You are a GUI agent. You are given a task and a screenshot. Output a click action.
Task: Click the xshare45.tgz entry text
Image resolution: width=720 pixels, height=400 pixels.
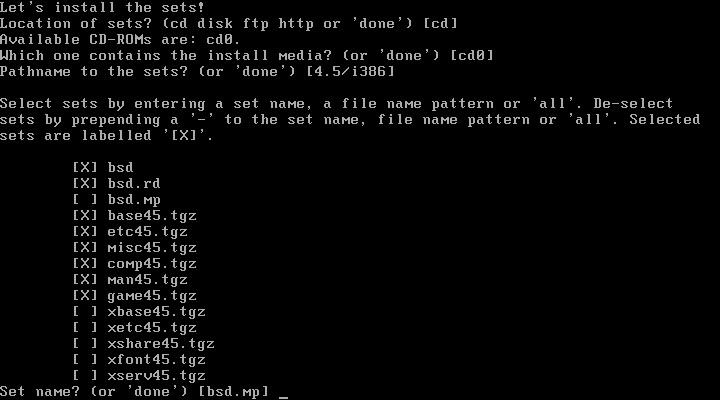161,344
